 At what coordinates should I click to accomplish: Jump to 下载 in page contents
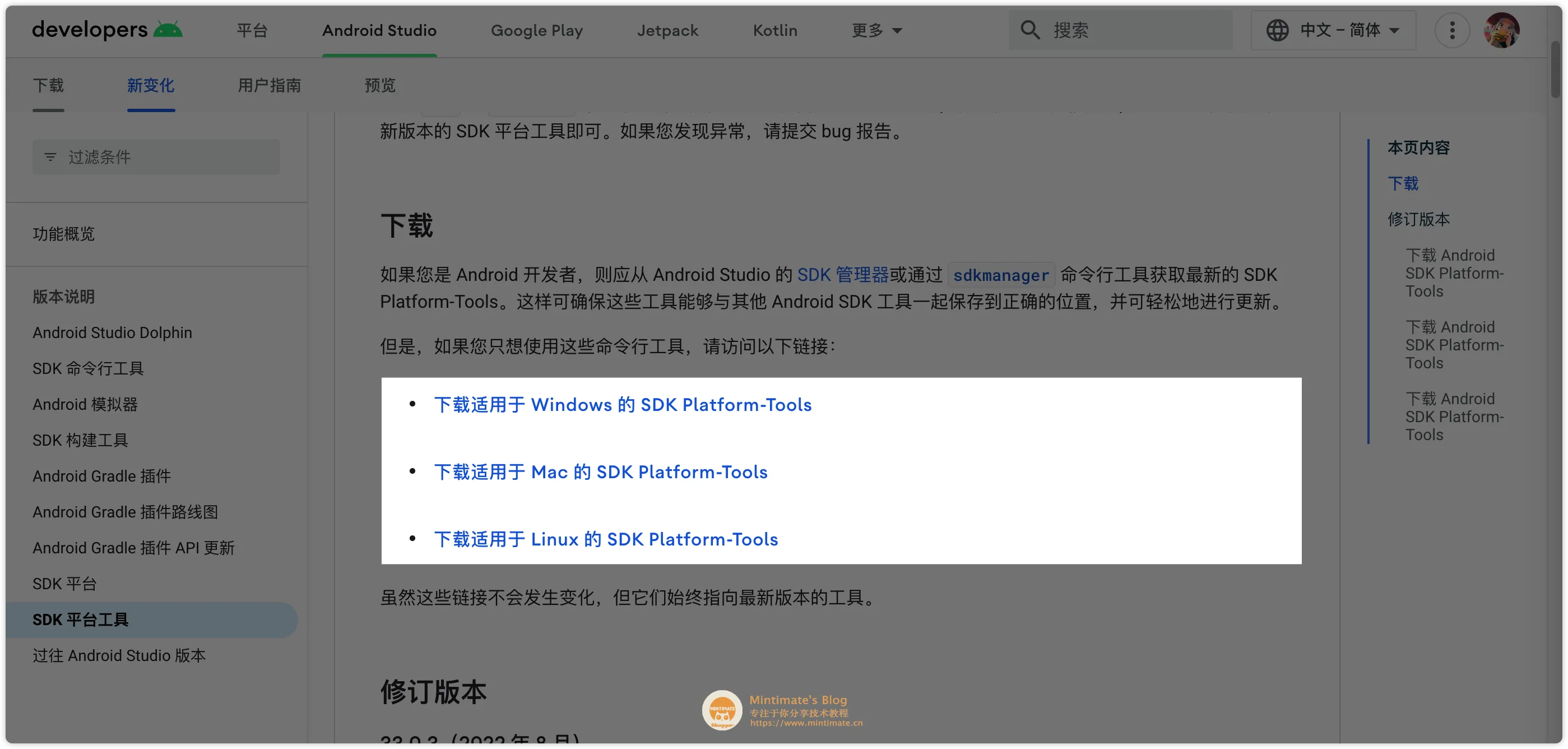pos(1403,183)
